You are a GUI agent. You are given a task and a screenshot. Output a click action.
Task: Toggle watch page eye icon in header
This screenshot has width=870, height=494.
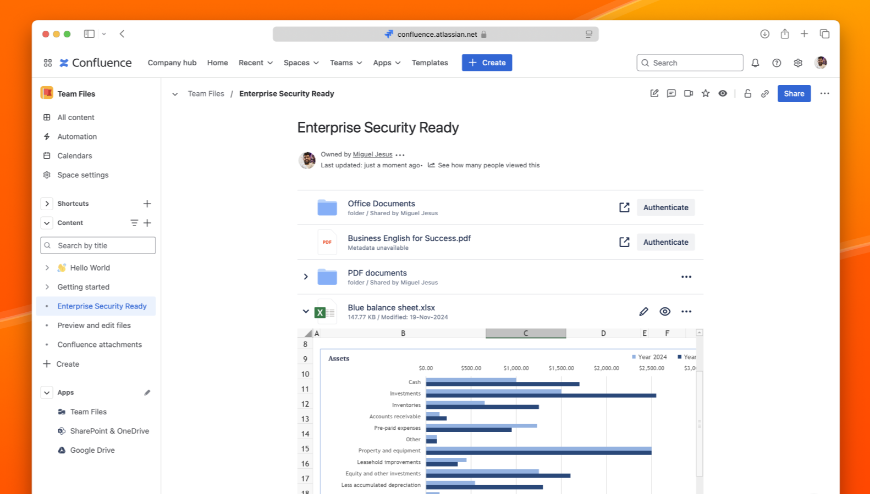(722, 93)
